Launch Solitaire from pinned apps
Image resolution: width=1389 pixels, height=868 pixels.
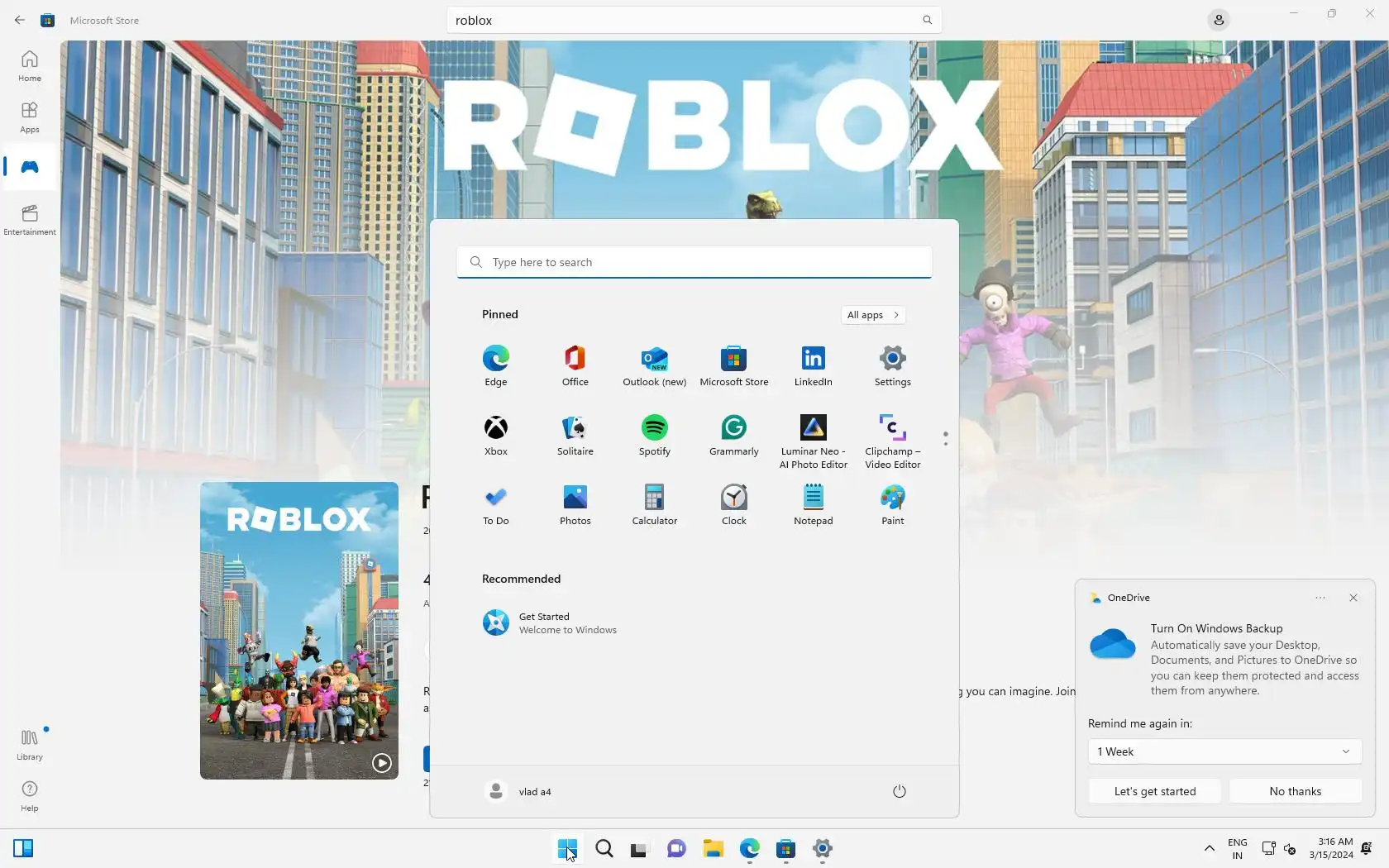pyautogui.click(x=575, y=436)
